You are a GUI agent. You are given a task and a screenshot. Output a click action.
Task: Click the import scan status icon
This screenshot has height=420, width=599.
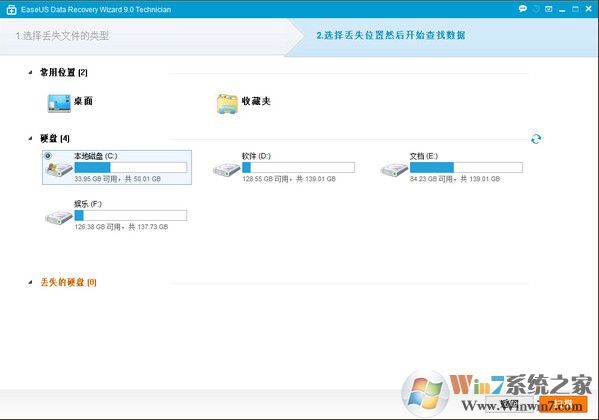(x=549, y=9)
